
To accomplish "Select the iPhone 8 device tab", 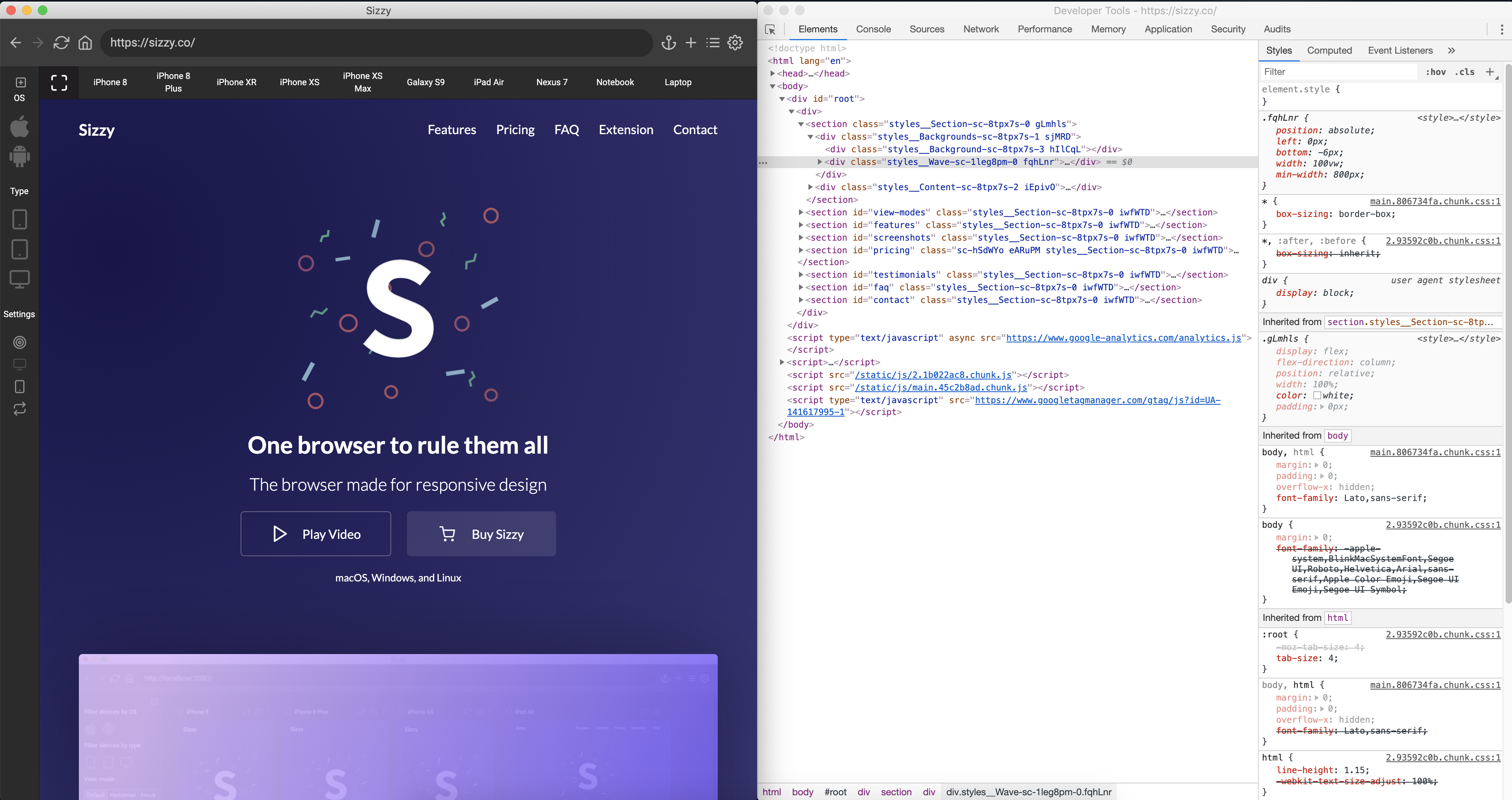I will pos(110,82).
